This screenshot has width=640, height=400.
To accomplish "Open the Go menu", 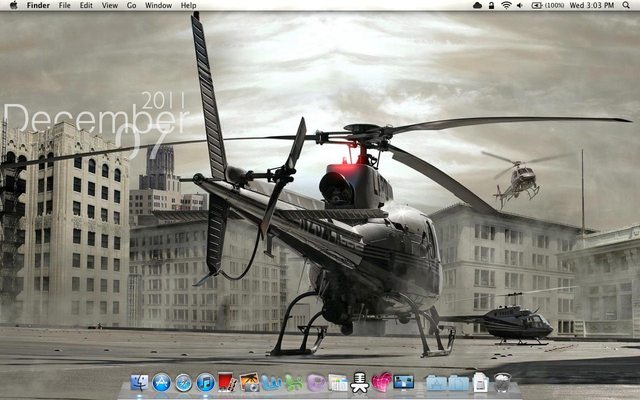I will coord(131,5).
